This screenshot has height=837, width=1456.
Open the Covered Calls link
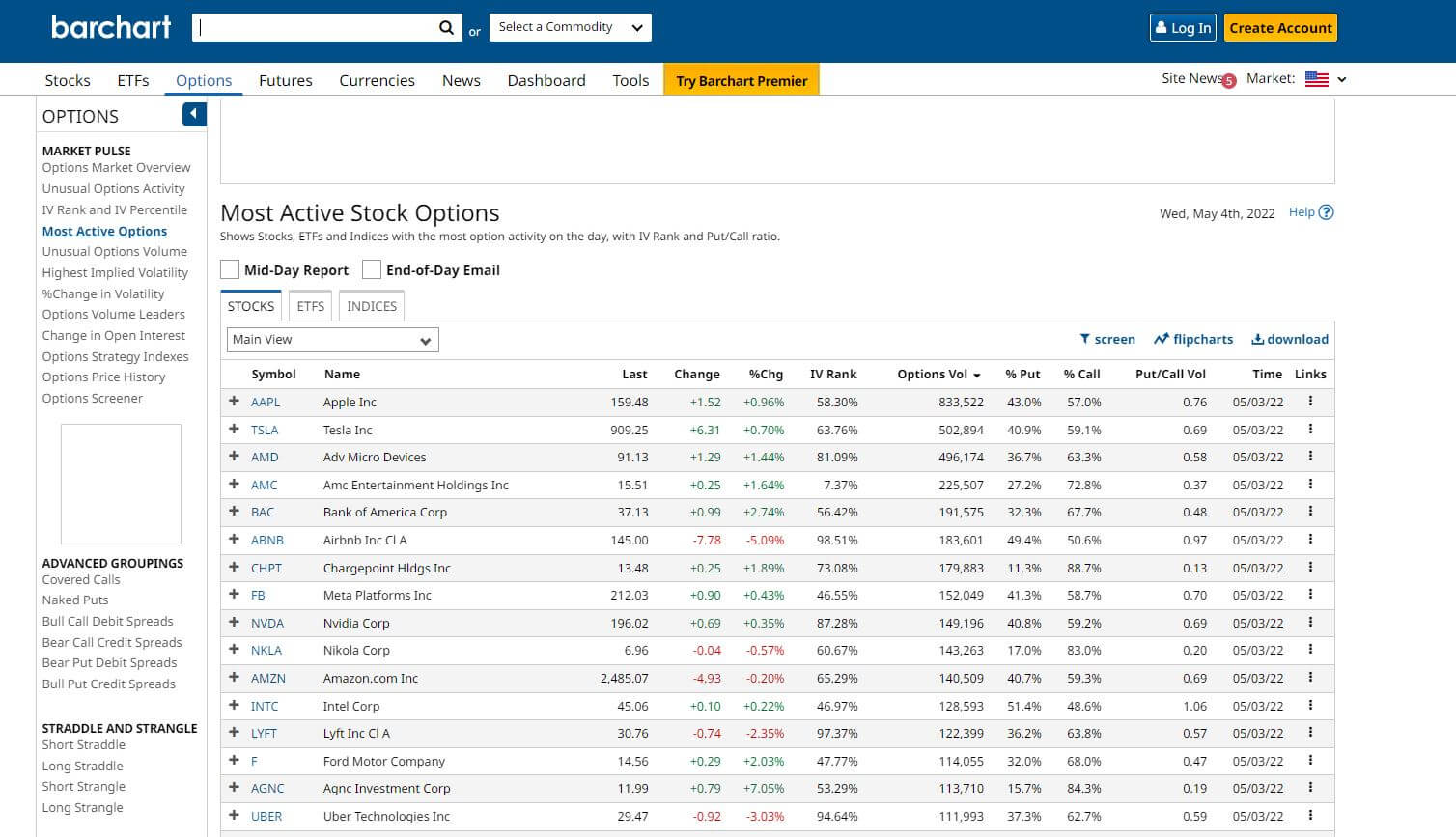81,579
